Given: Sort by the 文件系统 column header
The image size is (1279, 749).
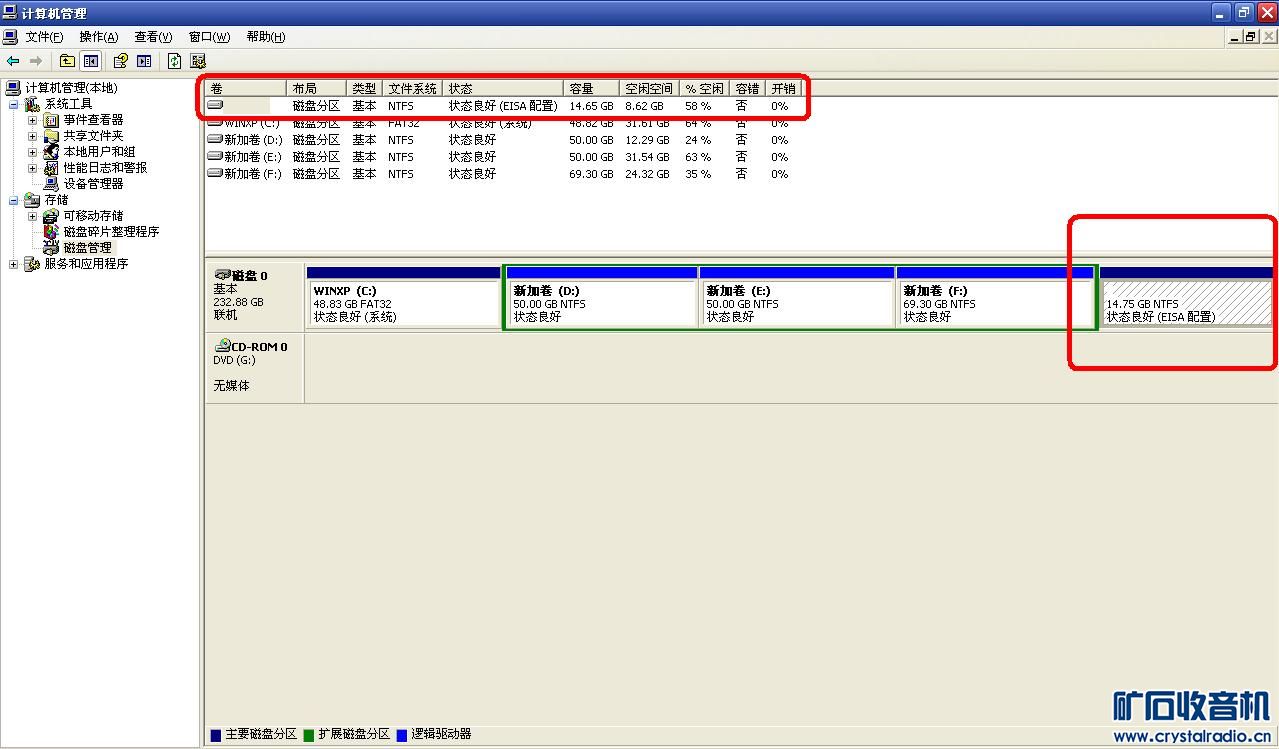Looking at the screenshot, I should pos(413,89).
